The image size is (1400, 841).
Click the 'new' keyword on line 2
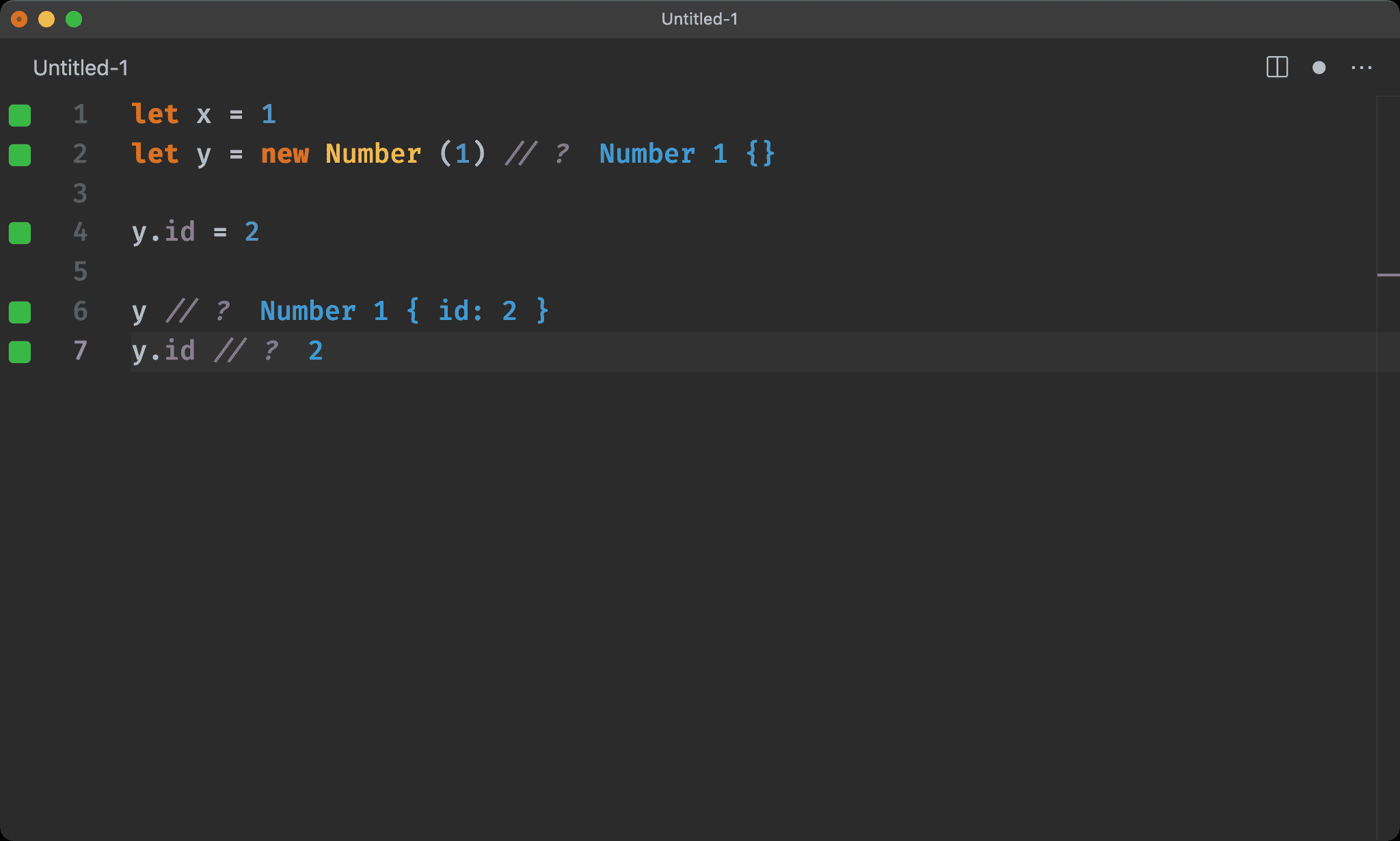pos(285,154)
